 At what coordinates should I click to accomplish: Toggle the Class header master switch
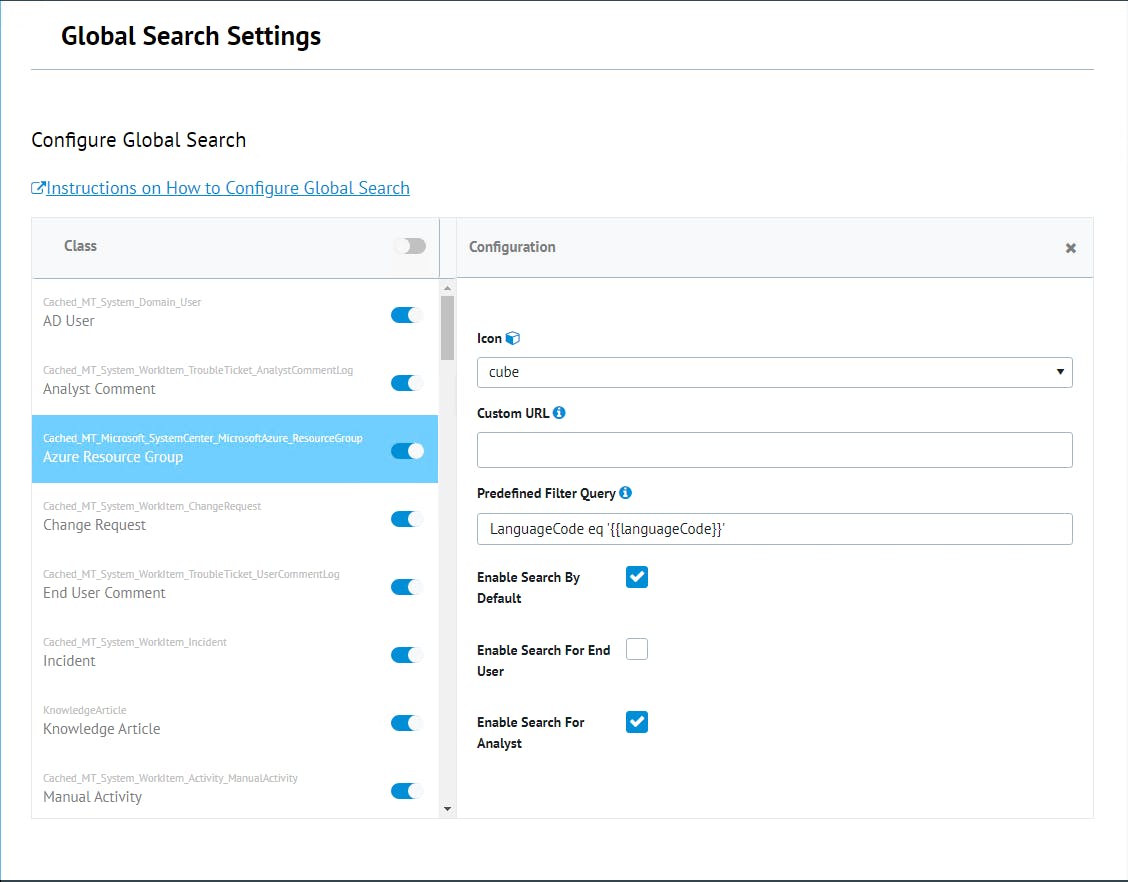(409, 246)
